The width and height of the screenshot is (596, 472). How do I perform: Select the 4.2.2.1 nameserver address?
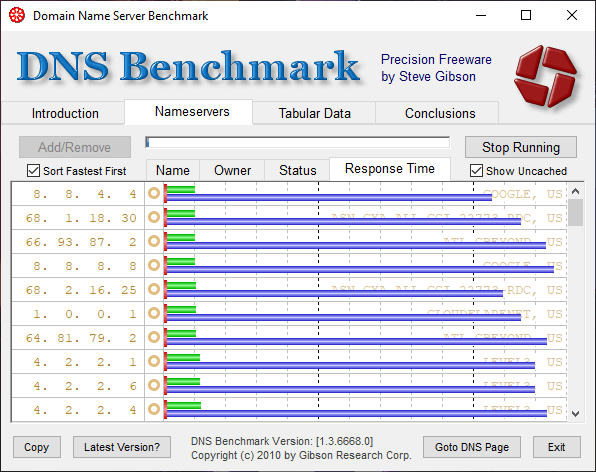pos(84,361)
